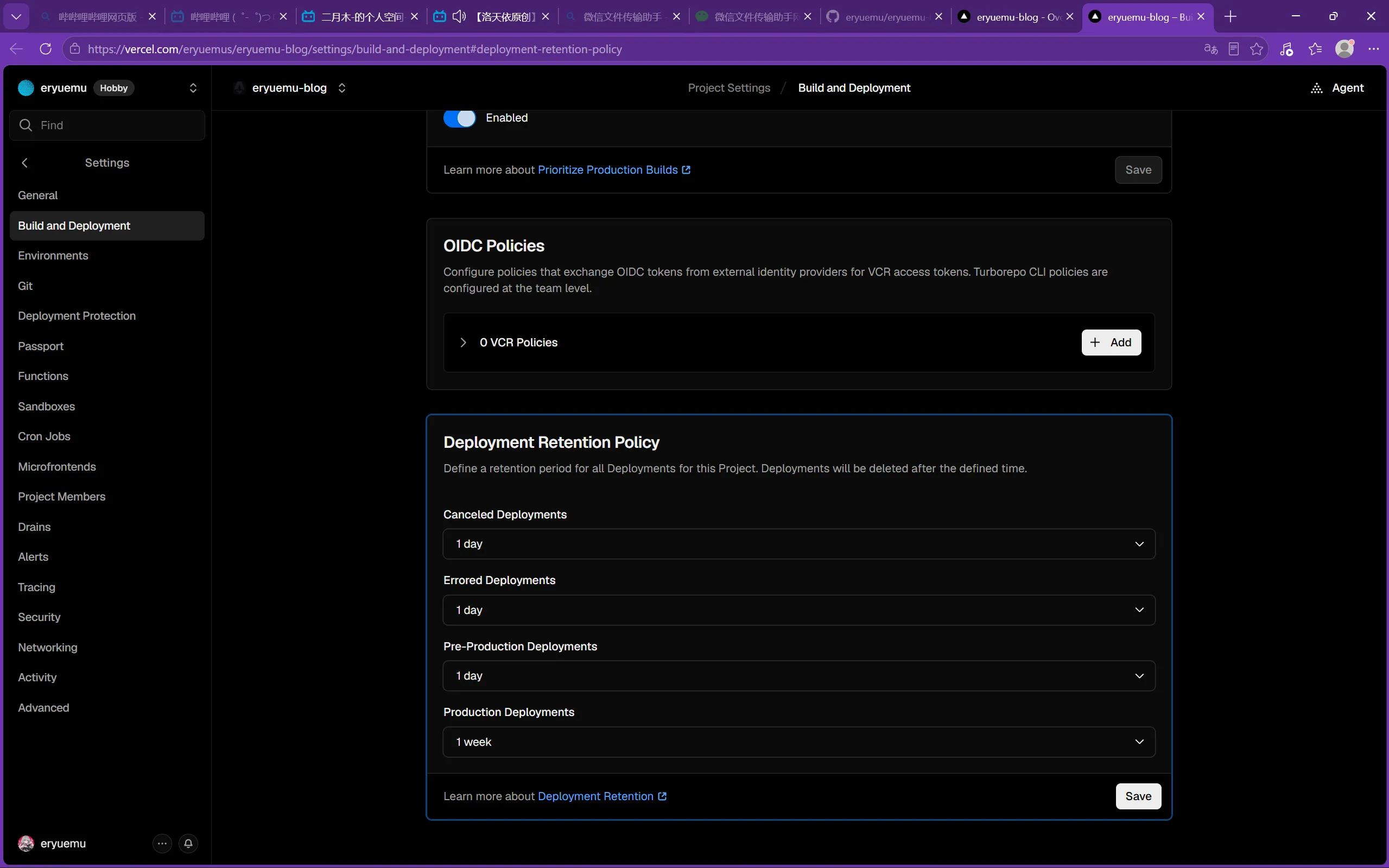This screenshot has height=868, width=1389.
Task: Open the translate page icon
Action: pyautogui.click(x=1210, y=49)
